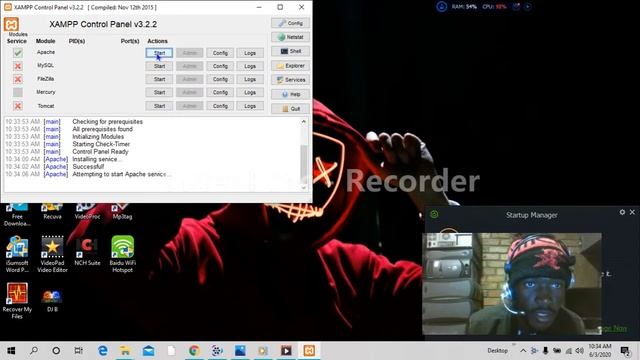The height and width of the screenshot is (360, 640).
Task: Open taskbar Search
Action: pos(34,351)
